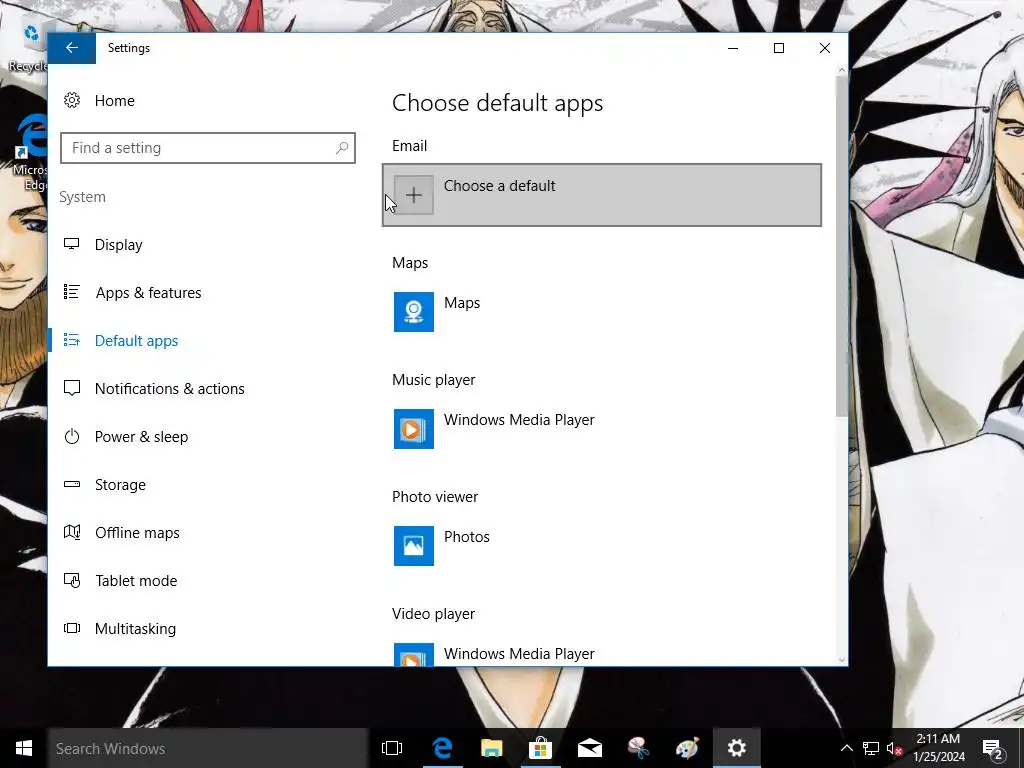Open Paint from taskbar

pos(687,748)
